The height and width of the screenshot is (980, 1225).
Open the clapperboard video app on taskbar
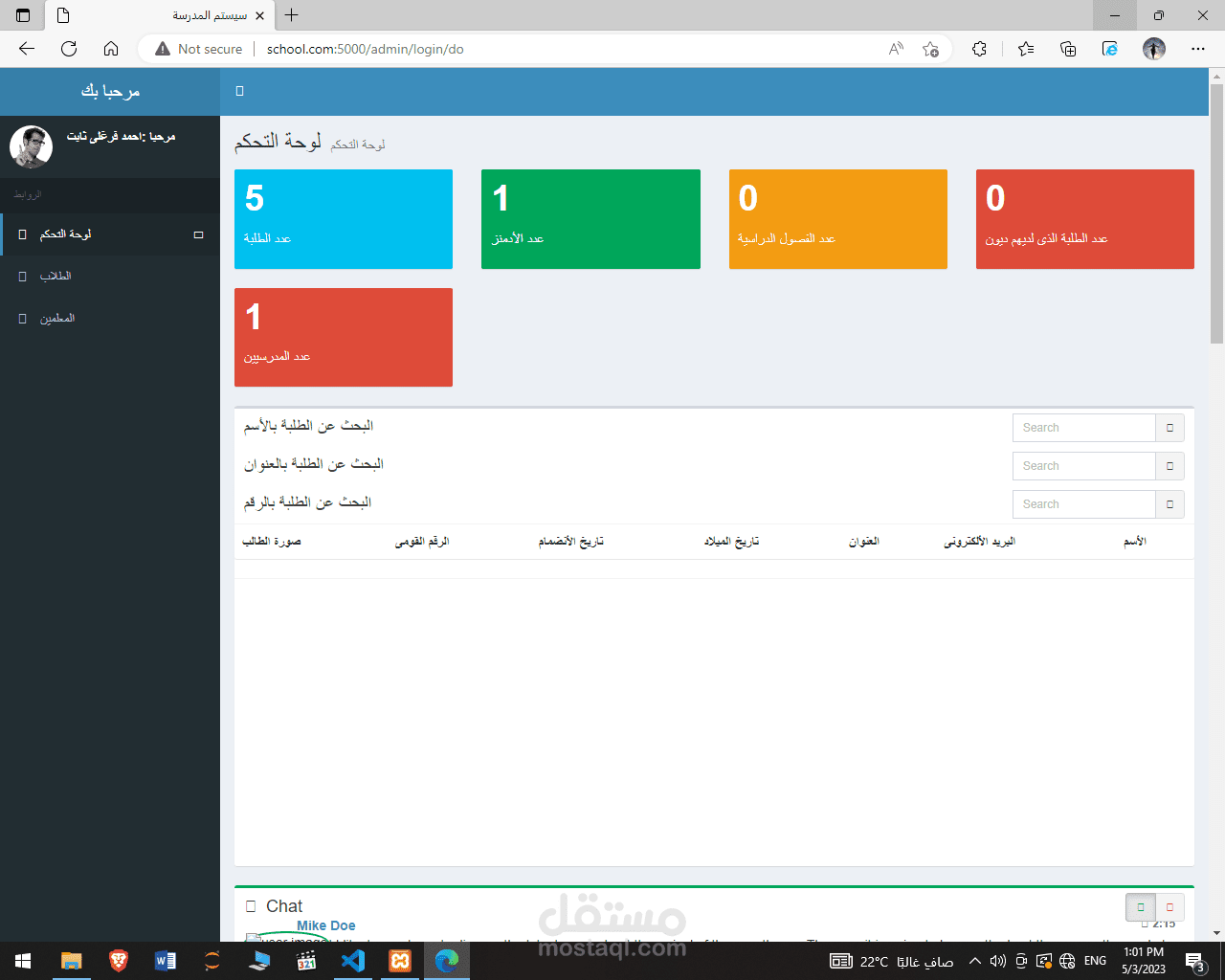click(x=306, y=961)
